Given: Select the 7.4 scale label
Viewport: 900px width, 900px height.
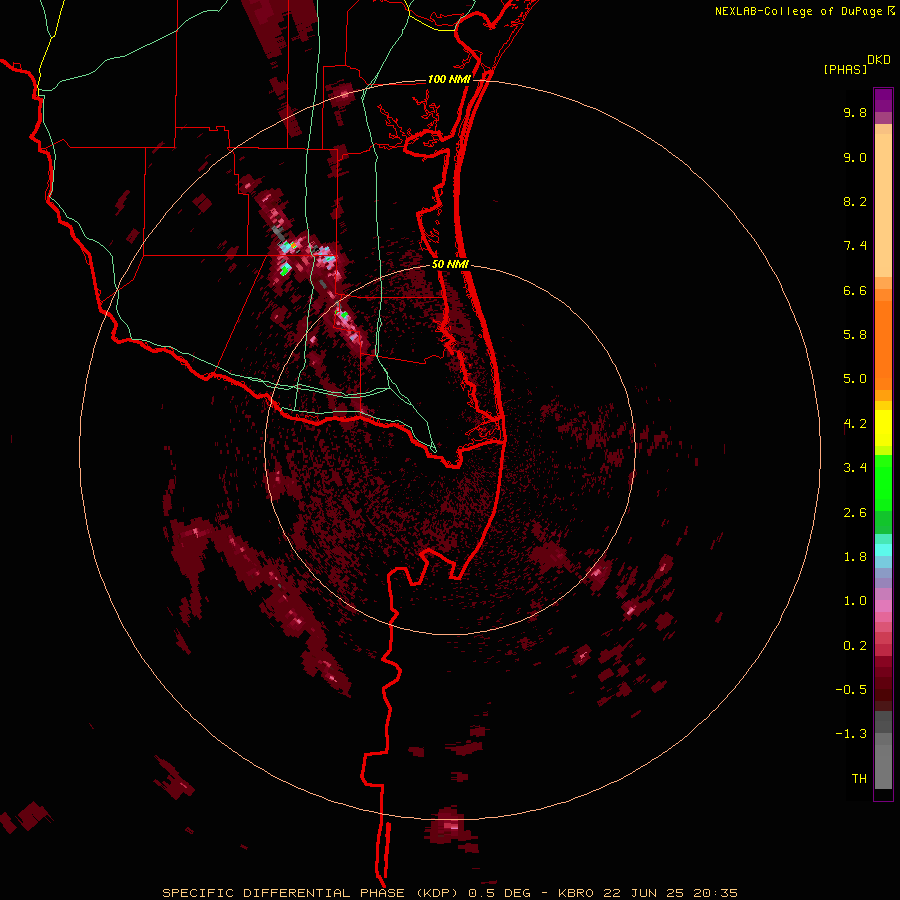Looking at the screenshot, I should tap(855, 246).
